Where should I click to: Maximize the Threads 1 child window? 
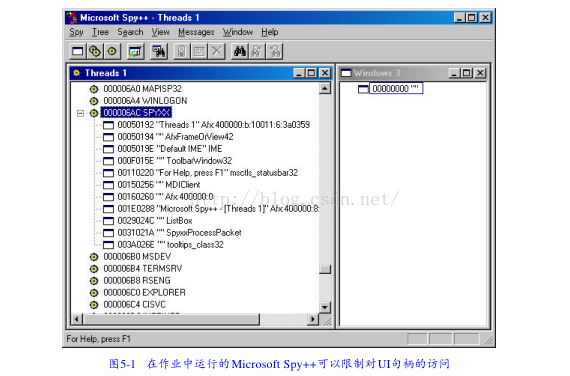(312, 73)
